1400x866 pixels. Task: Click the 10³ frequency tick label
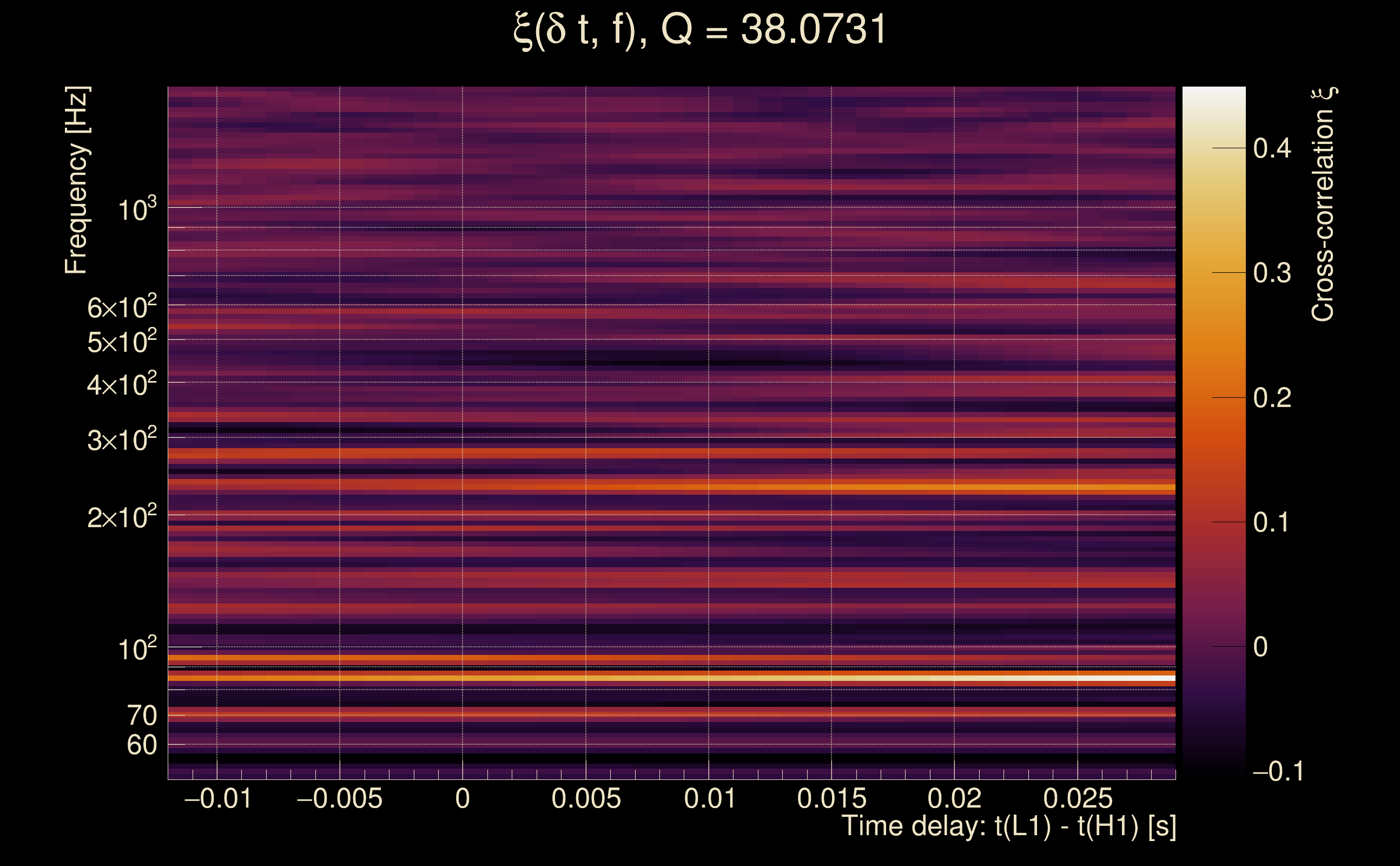[137, 210]
